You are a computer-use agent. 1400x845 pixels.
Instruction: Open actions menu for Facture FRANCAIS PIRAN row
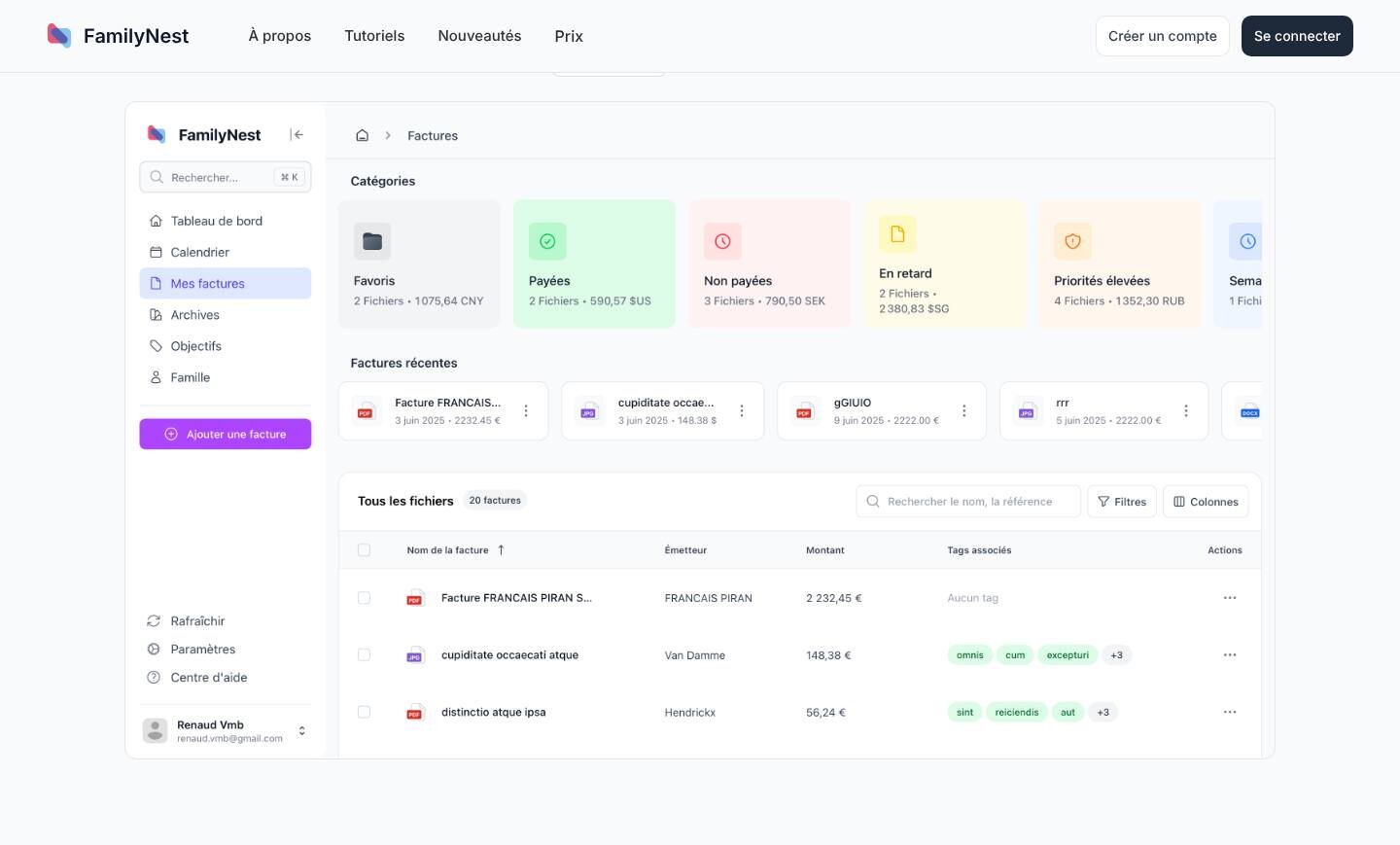[1230, 598]
